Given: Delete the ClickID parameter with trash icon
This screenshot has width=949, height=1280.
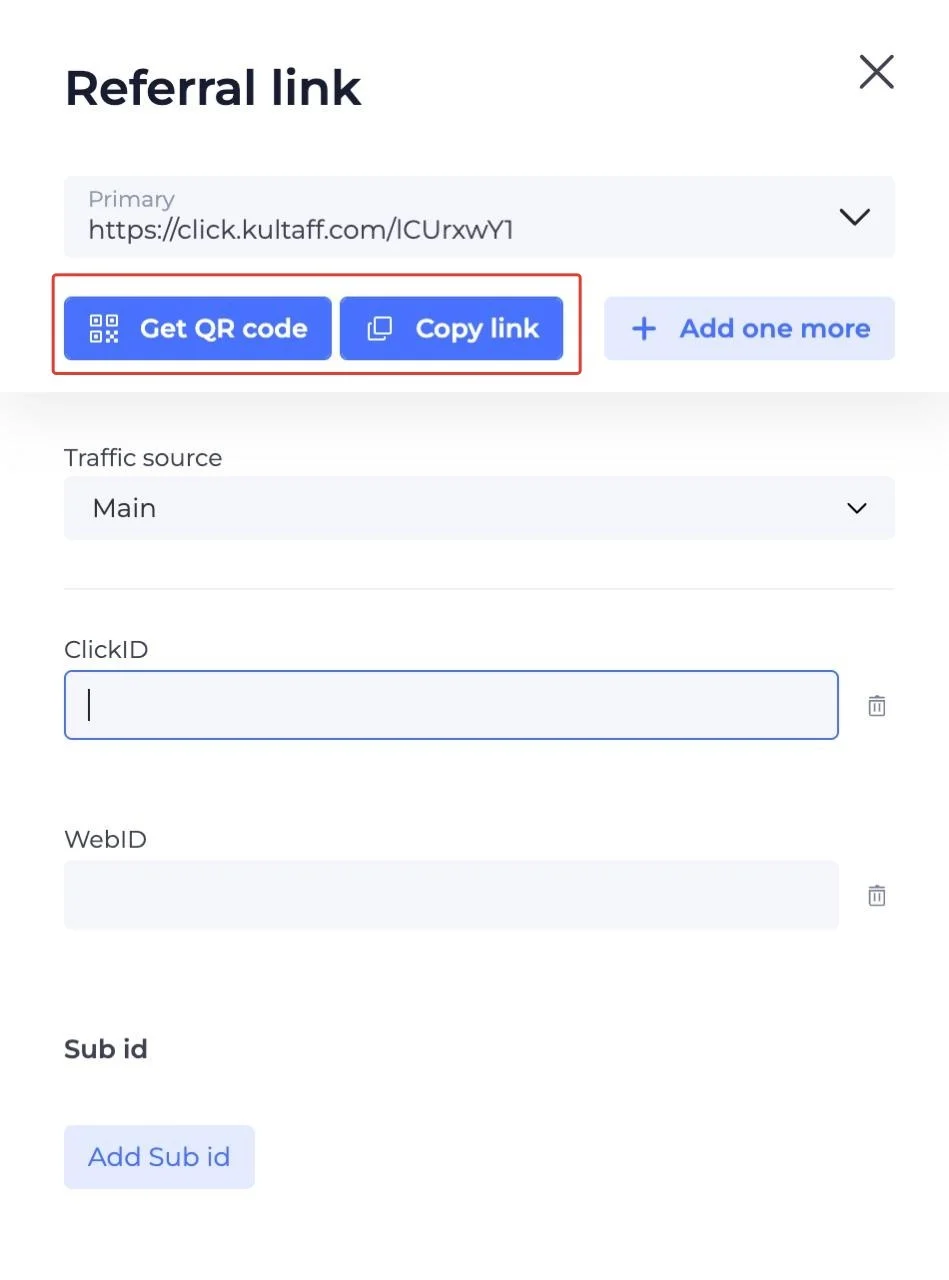Looking at the screenshot, I should tap(877, 706).
